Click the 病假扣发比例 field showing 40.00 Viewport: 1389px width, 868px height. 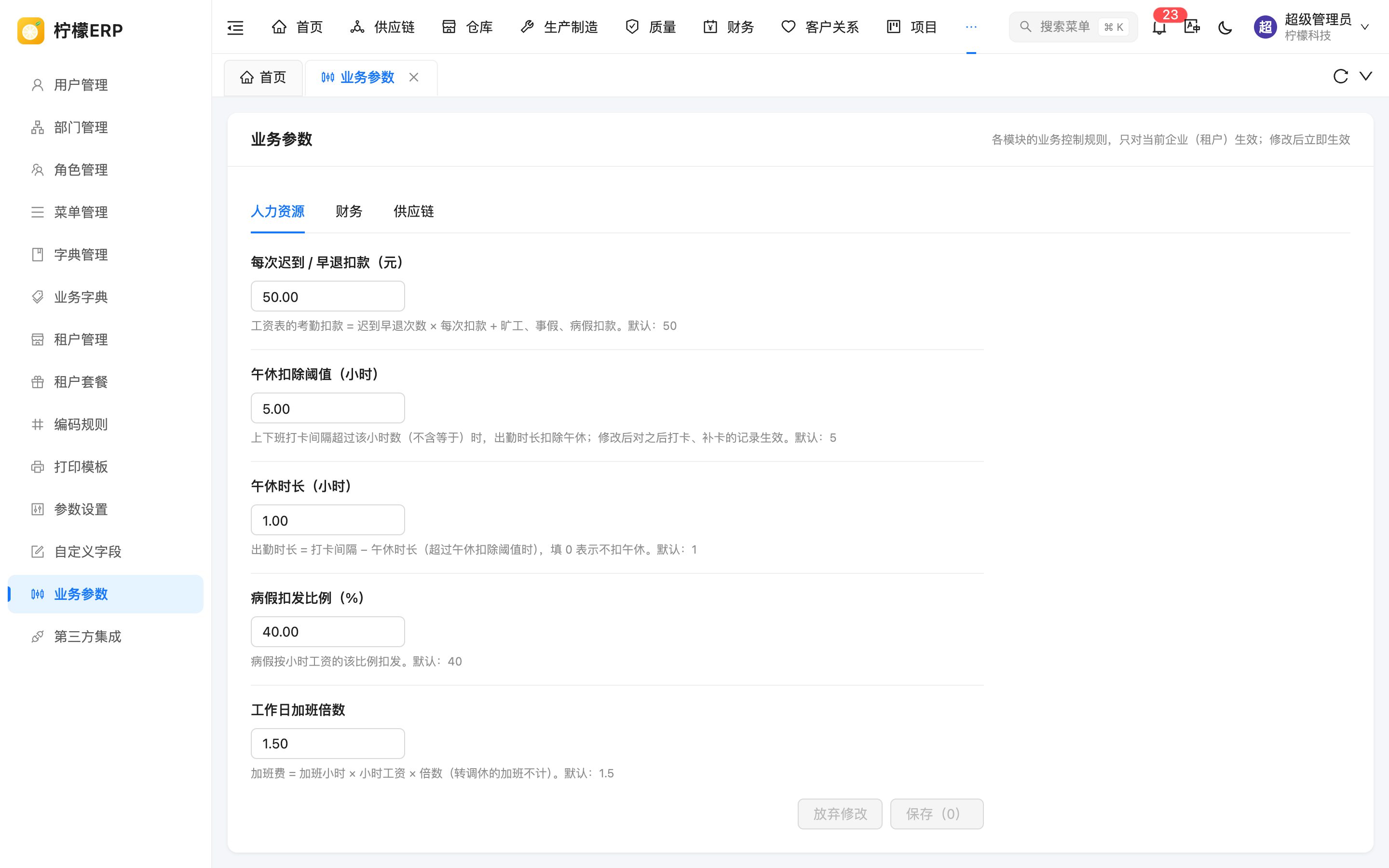coord(328,632)
